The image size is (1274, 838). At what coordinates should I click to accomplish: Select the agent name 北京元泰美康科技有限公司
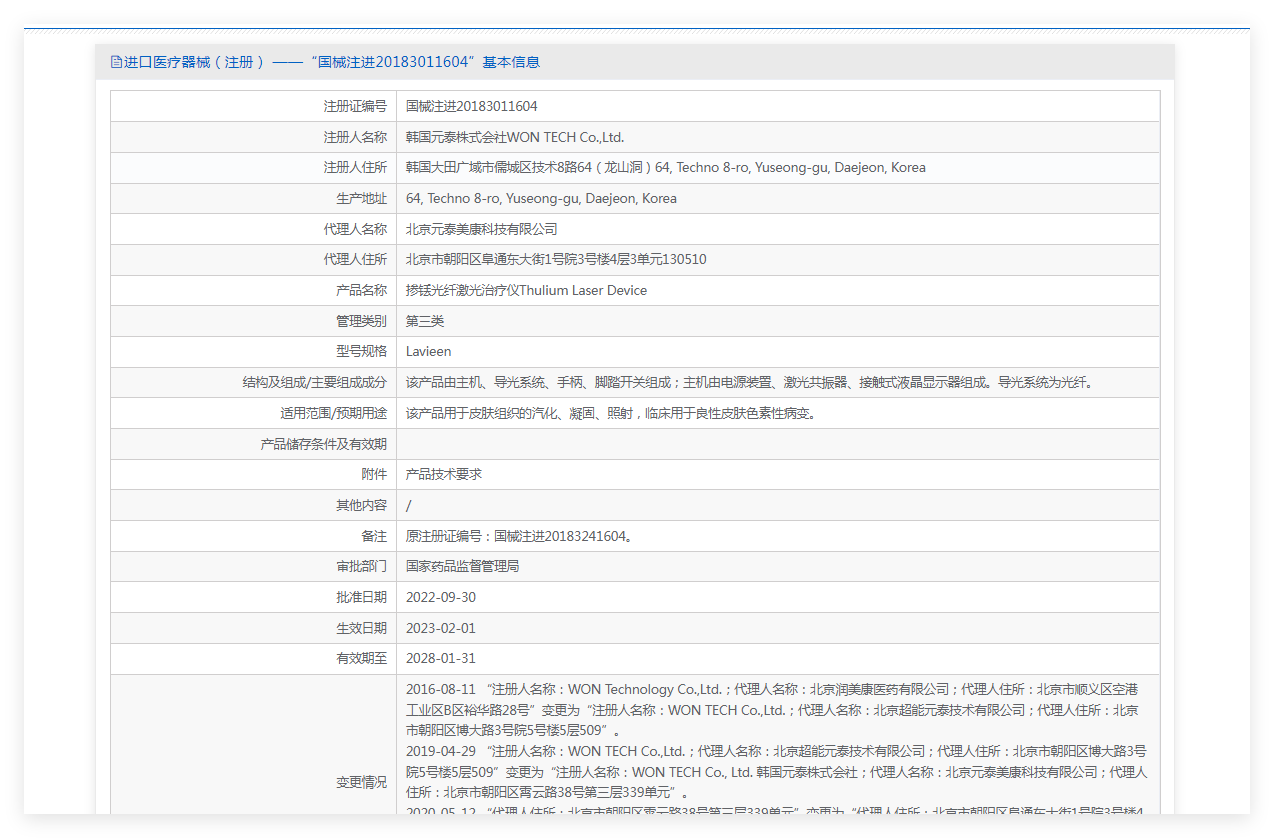point(481,229)
